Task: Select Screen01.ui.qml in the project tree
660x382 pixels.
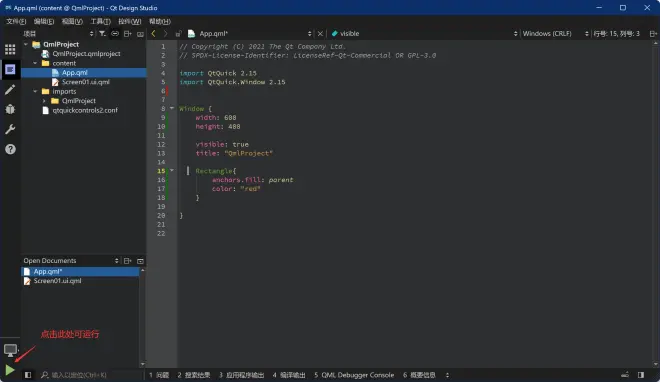Action: [85, 82]
